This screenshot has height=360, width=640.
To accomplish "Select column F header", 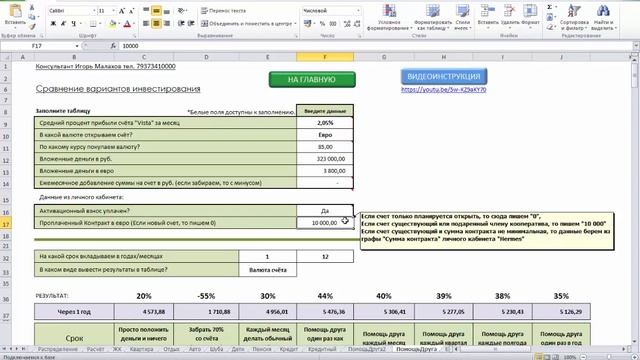I will (x=325, y=57).
